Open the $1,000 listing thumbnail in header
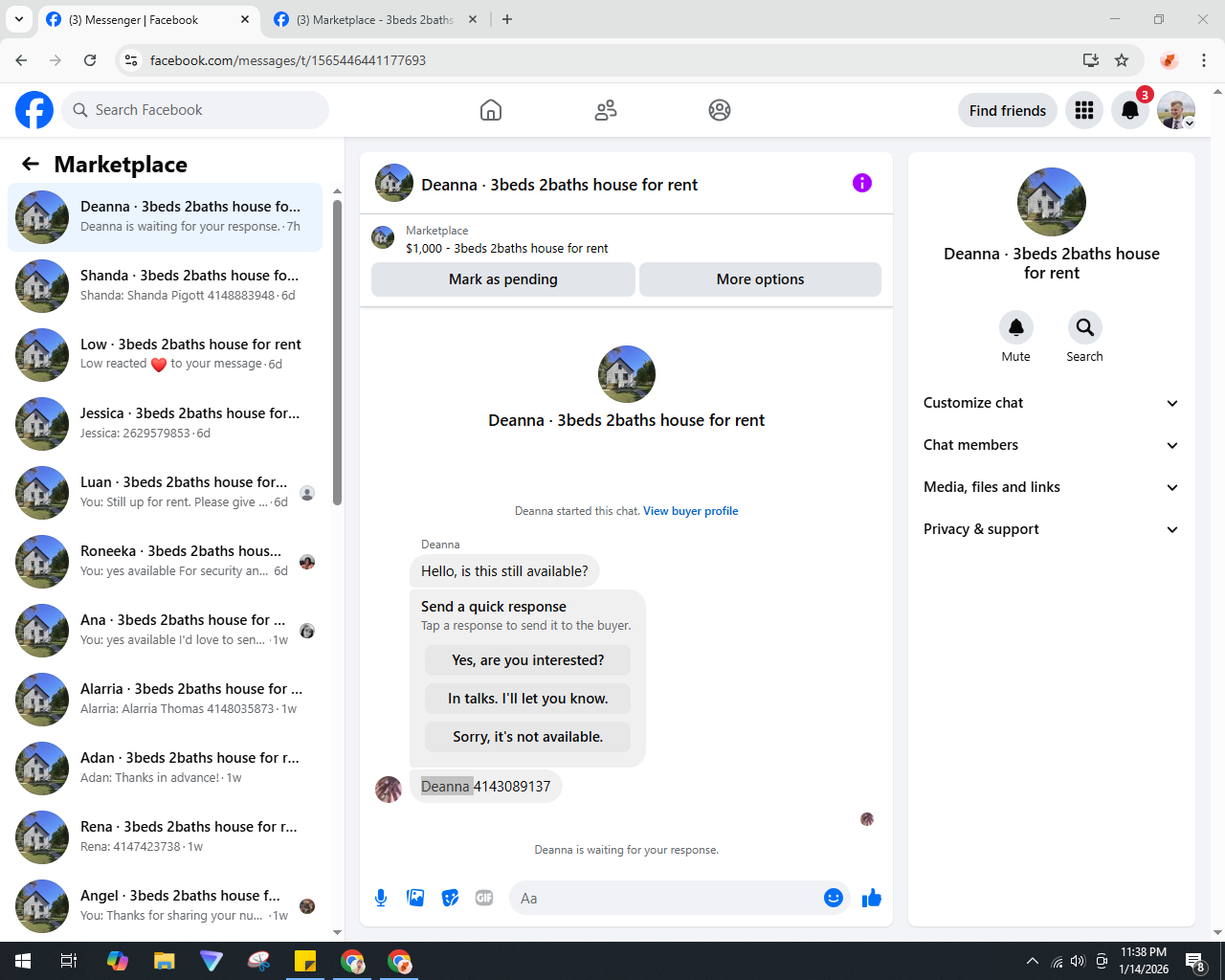Screen dimensions: 1225x980 (x=383, y=237)
